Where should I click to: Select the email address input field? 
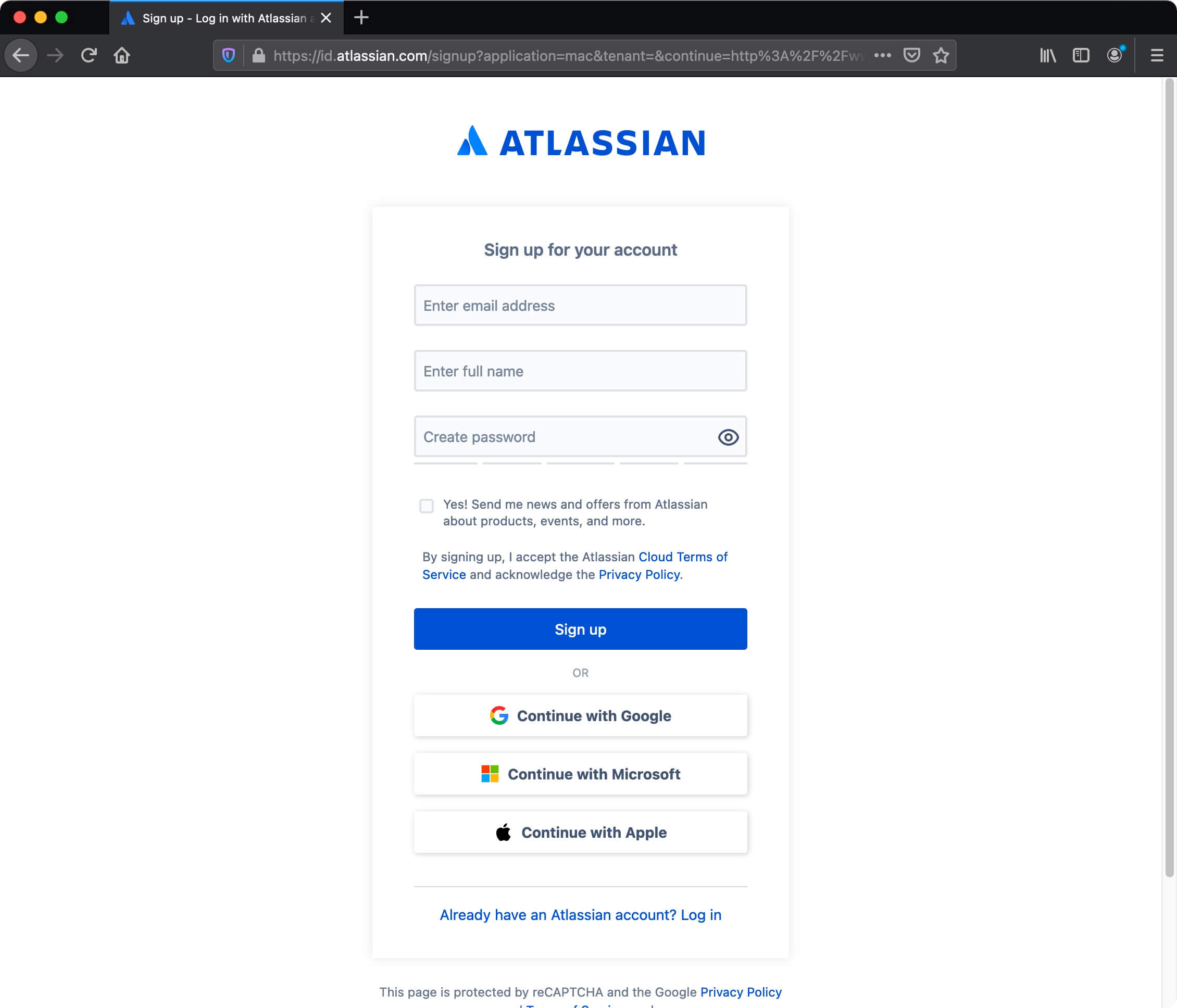pos(580,305)
